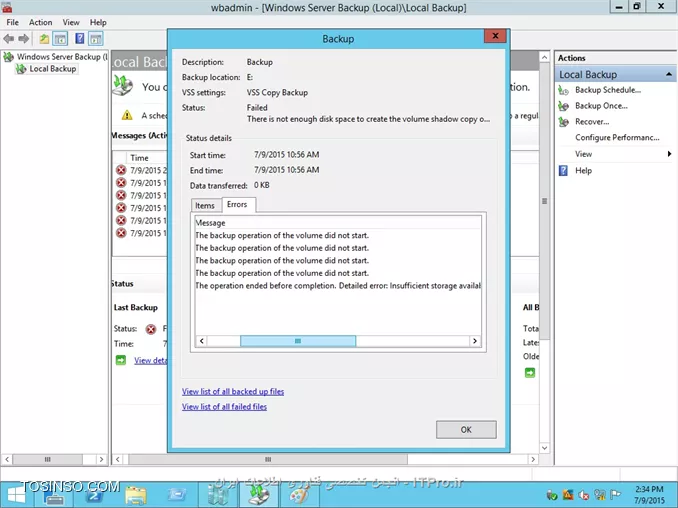Click the Action Center flag in system tray
Viewport: 678px width, 508px height.
pyautogui.click(x=616, y=495)
